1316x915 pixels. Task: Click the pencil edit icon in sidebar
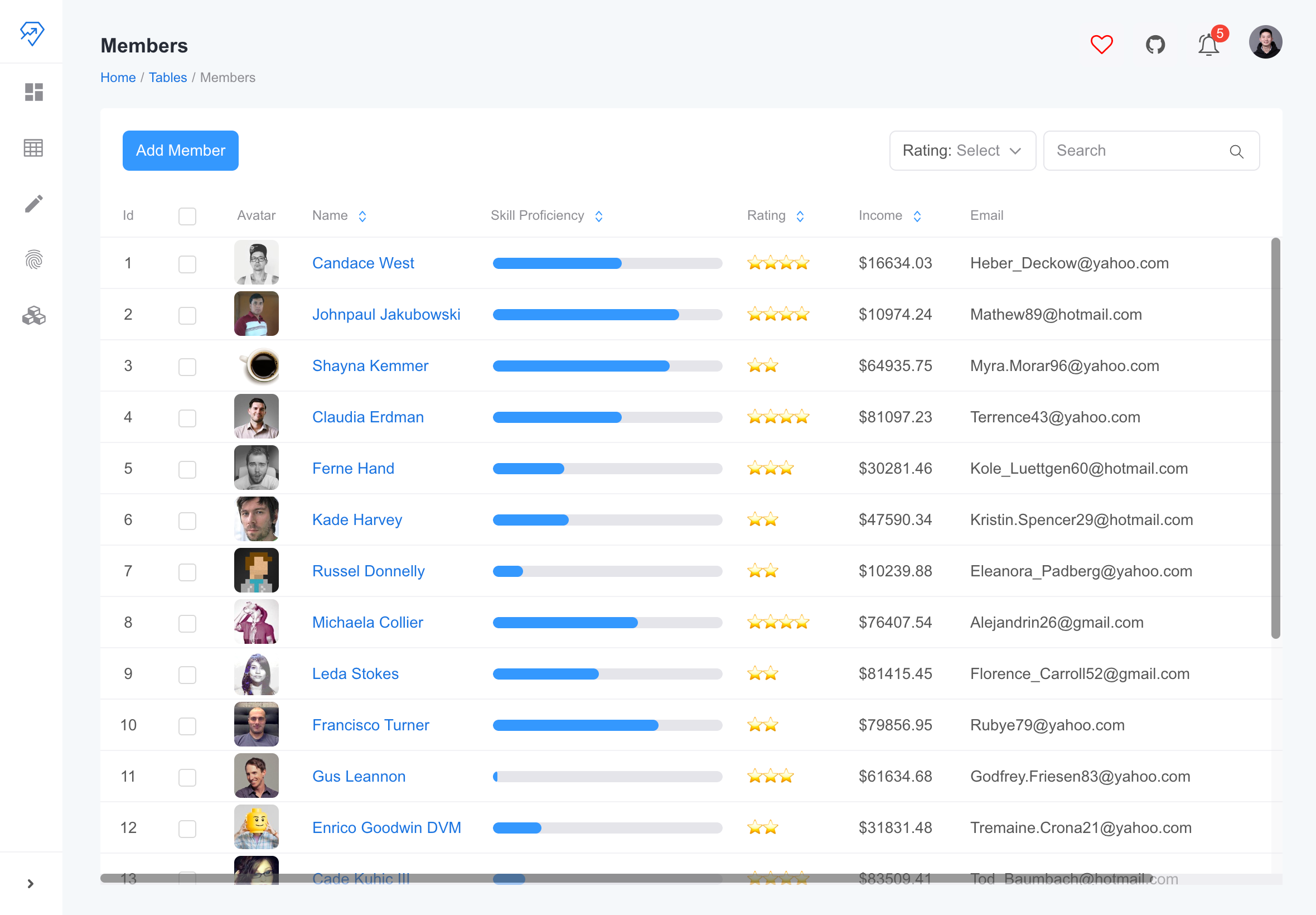point(33,204)
